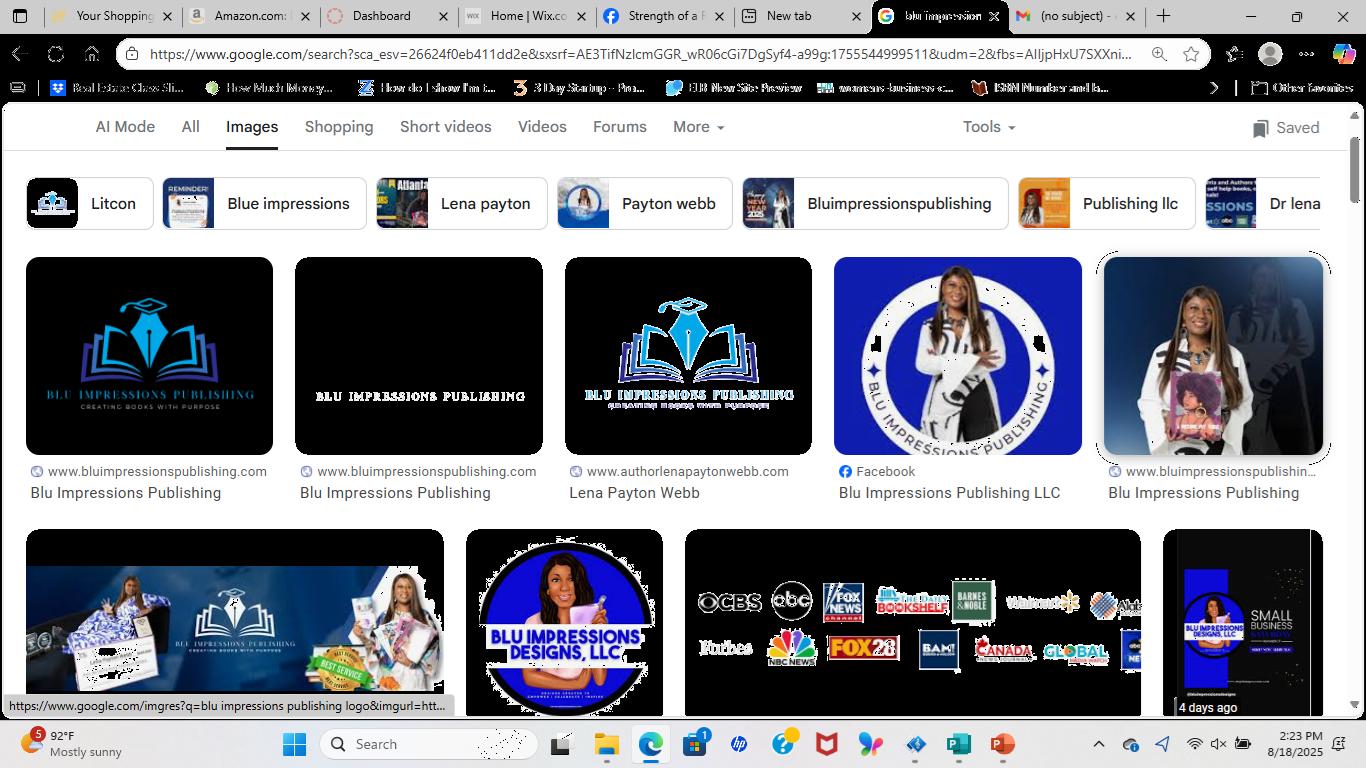Open McAfee from the taskbar
This screenshot has width=1366, height=768.
[826, 744]
